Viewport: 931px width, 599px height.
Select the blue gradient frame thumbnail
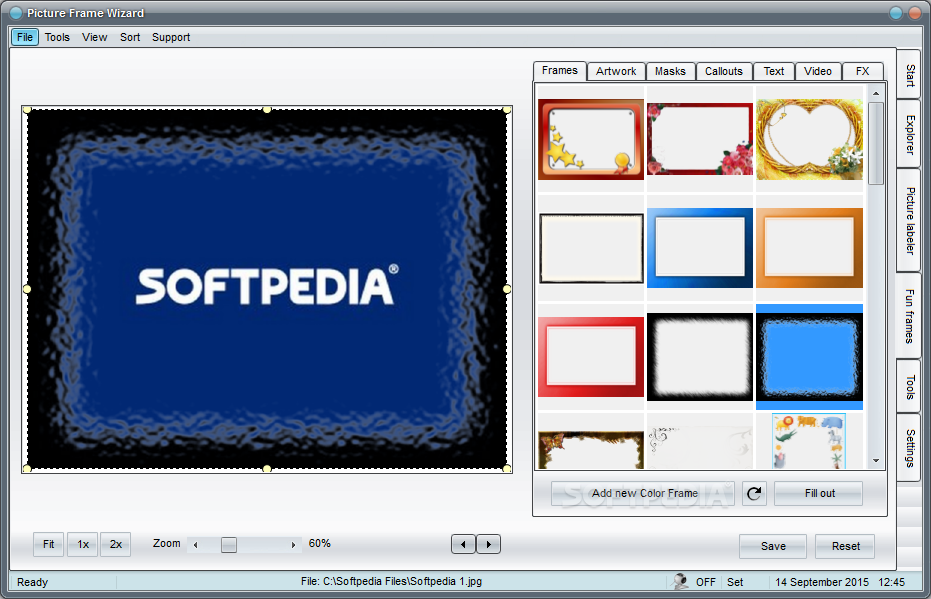point(700,248)
